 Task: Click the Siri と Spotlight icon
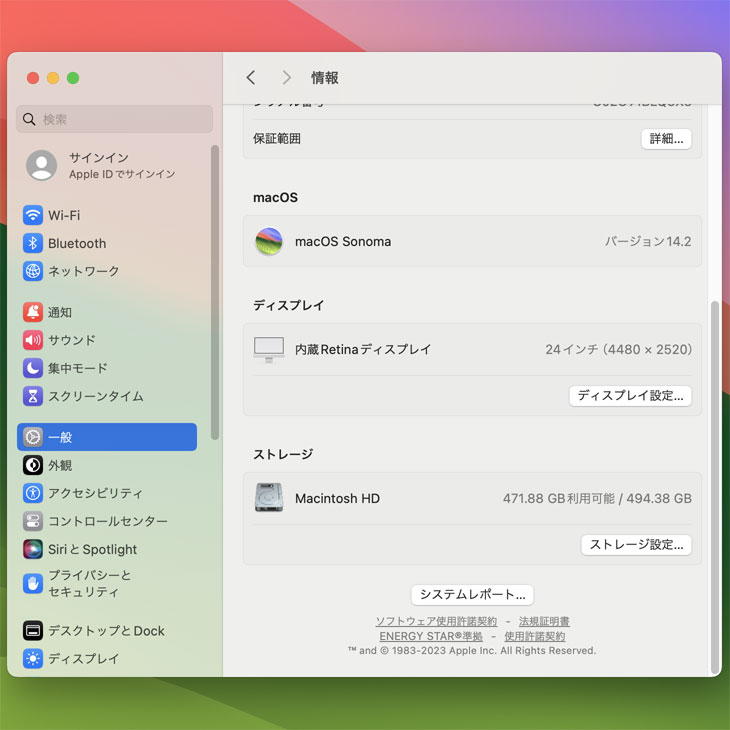[x=33, y=549]
